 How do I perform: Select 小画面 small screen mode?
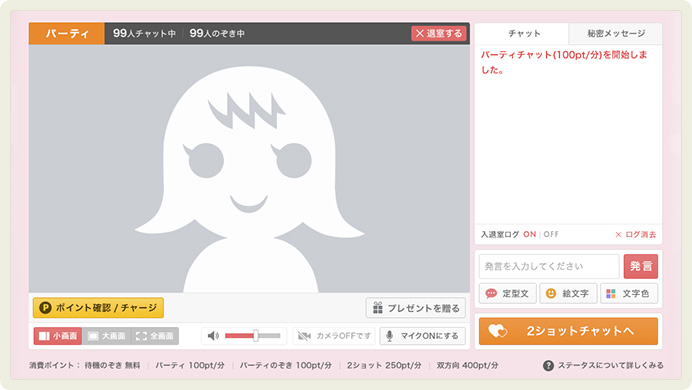[x=58, y=336]
